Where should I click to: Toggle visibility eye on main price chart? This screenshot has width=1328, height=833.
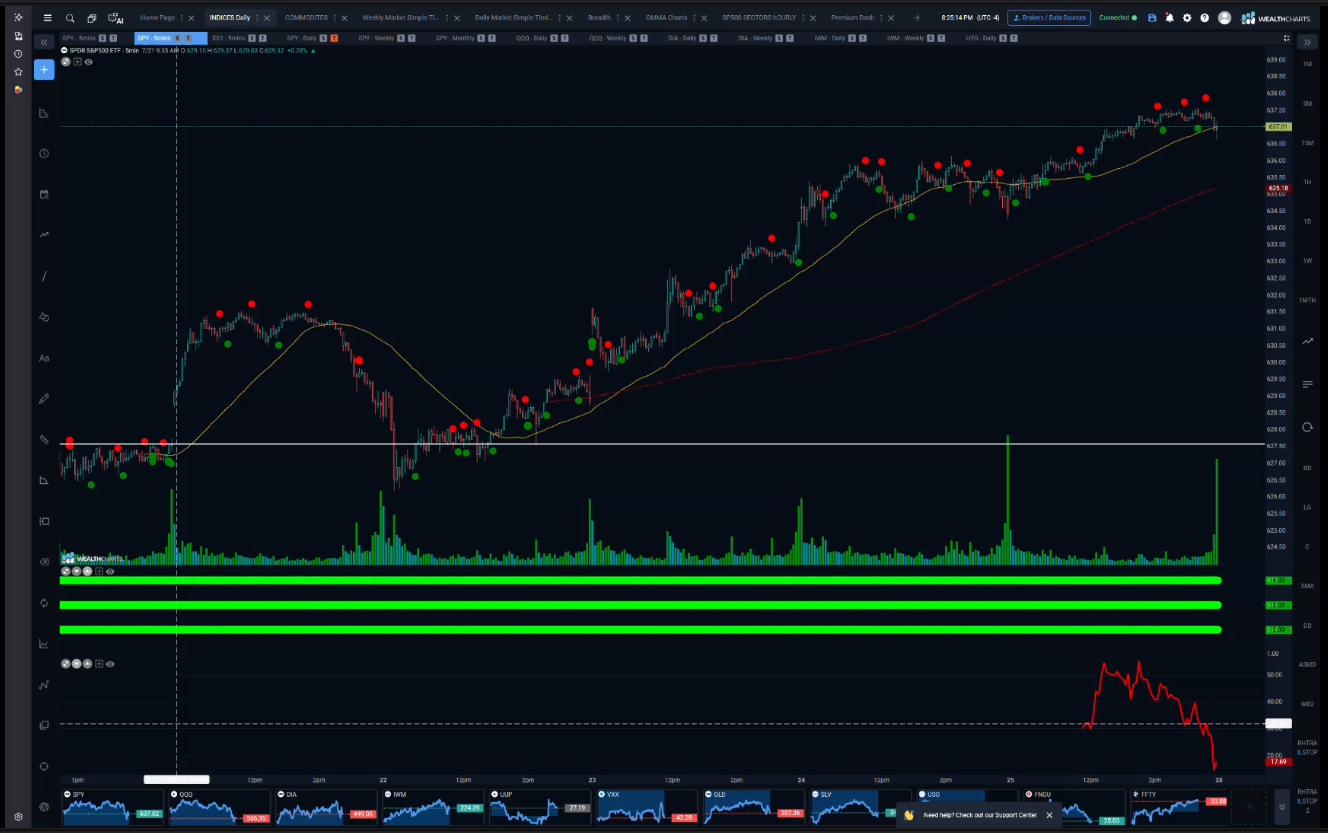click(89, 61)
